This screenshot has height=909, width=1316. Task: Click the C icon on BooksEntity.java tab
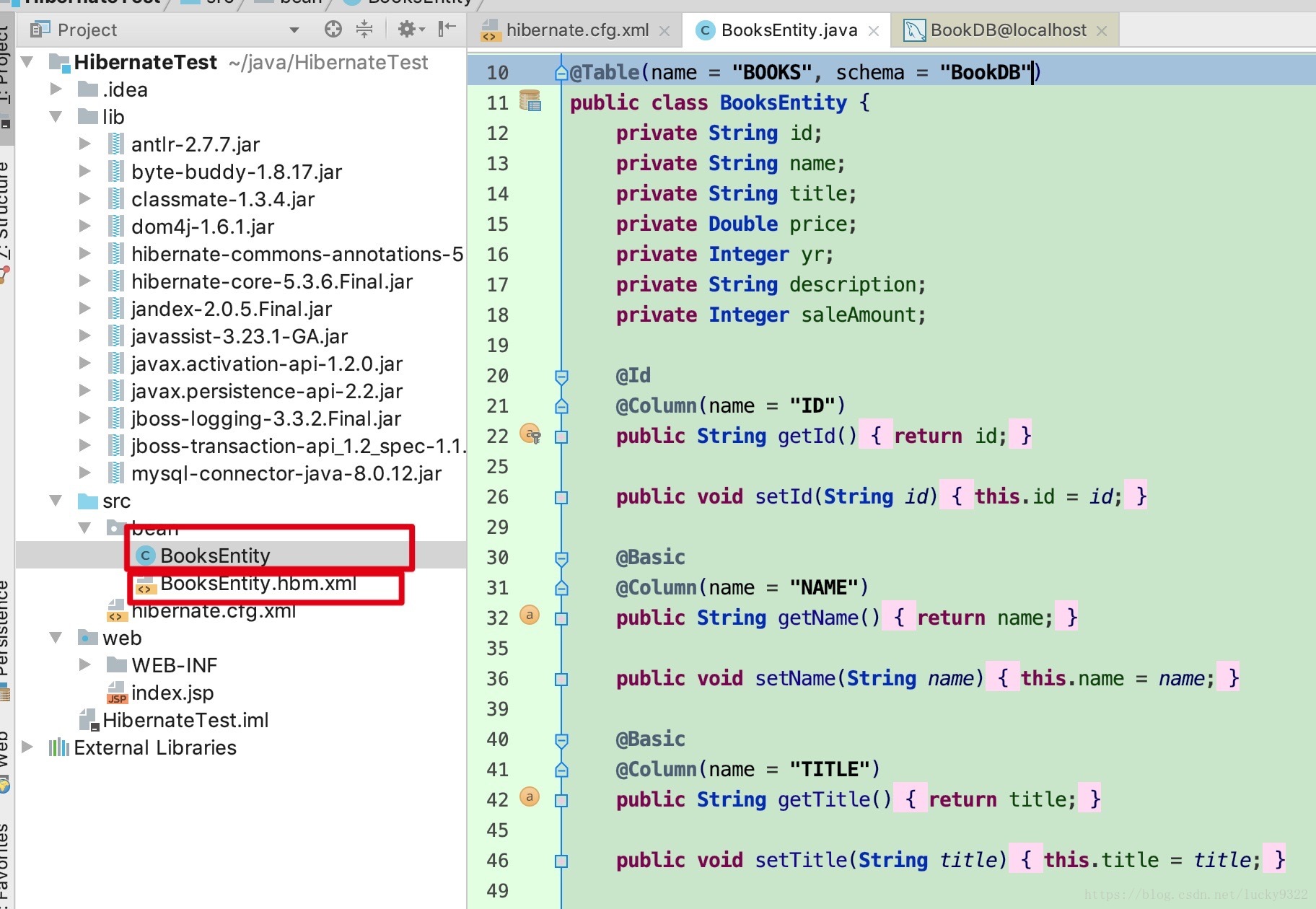pos(705,30)
